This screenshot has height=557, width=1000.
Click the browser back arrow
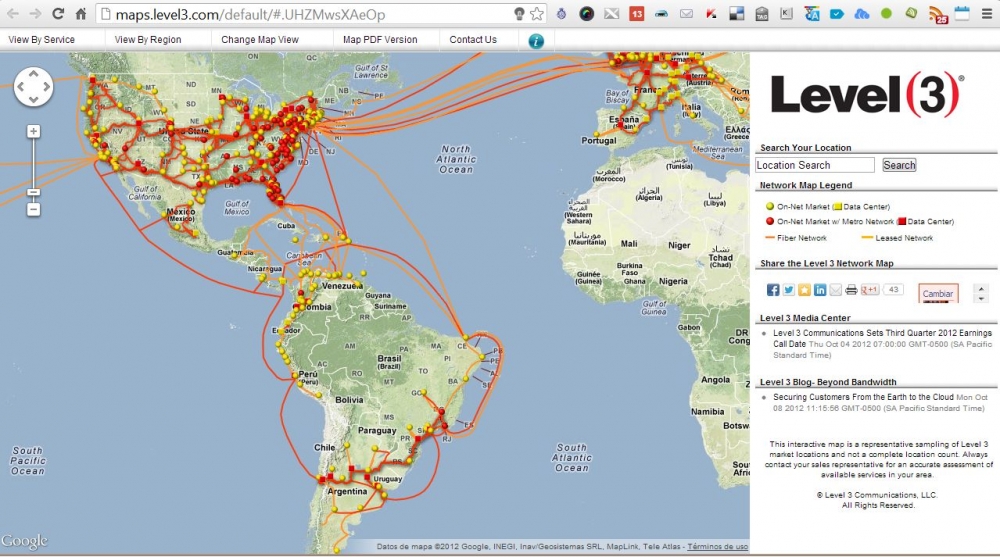(x=12, y=13)
